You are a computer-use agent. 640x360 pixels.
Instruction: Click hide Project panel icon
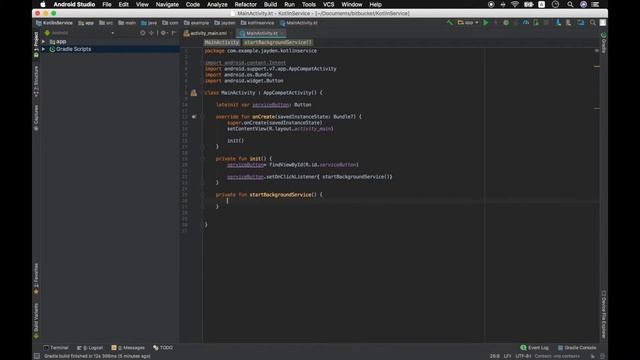[174, 33]
